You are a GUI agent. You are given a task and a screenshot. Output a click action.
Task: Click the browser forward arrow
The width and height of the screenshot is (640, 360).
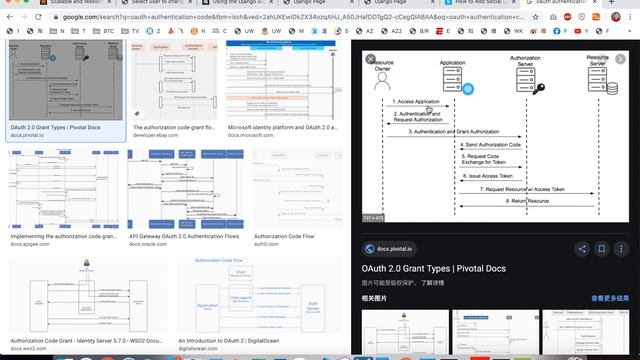click(x=24, y=17)
